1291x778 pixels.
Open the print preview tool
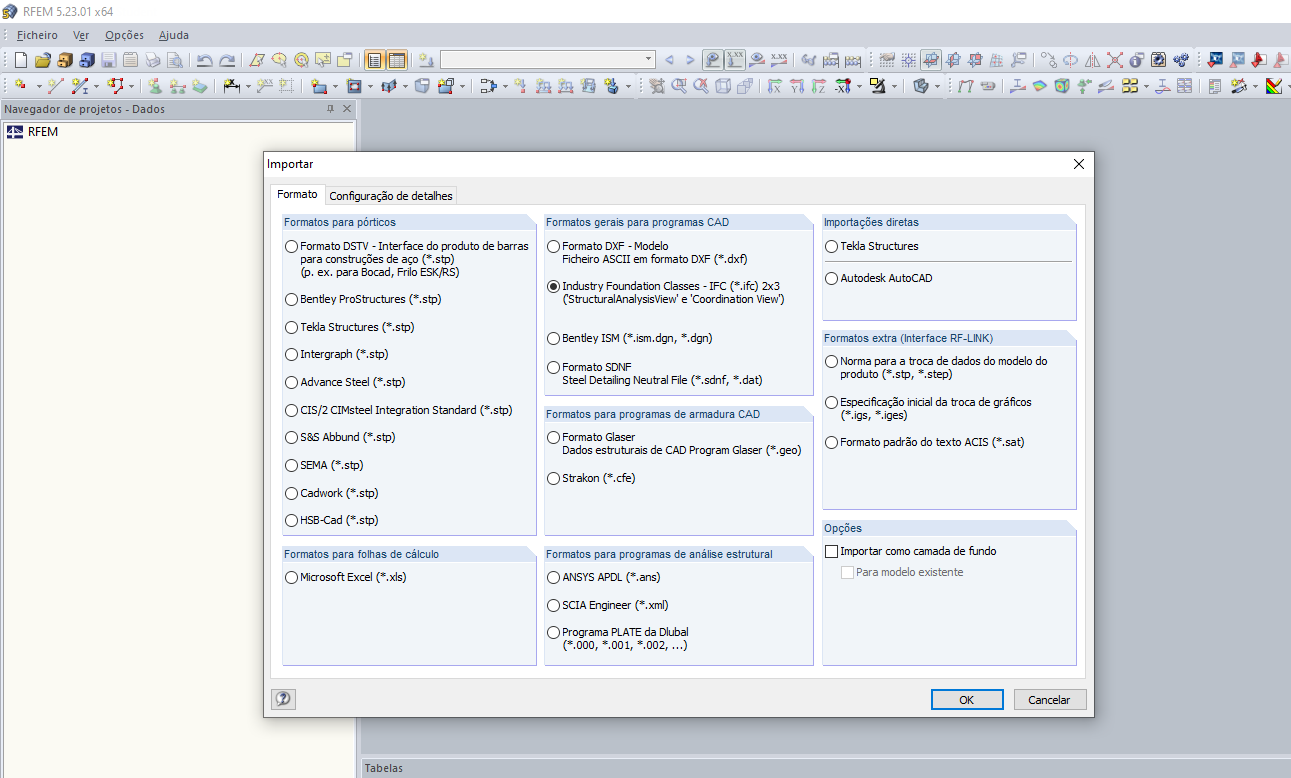pos(174,60)
